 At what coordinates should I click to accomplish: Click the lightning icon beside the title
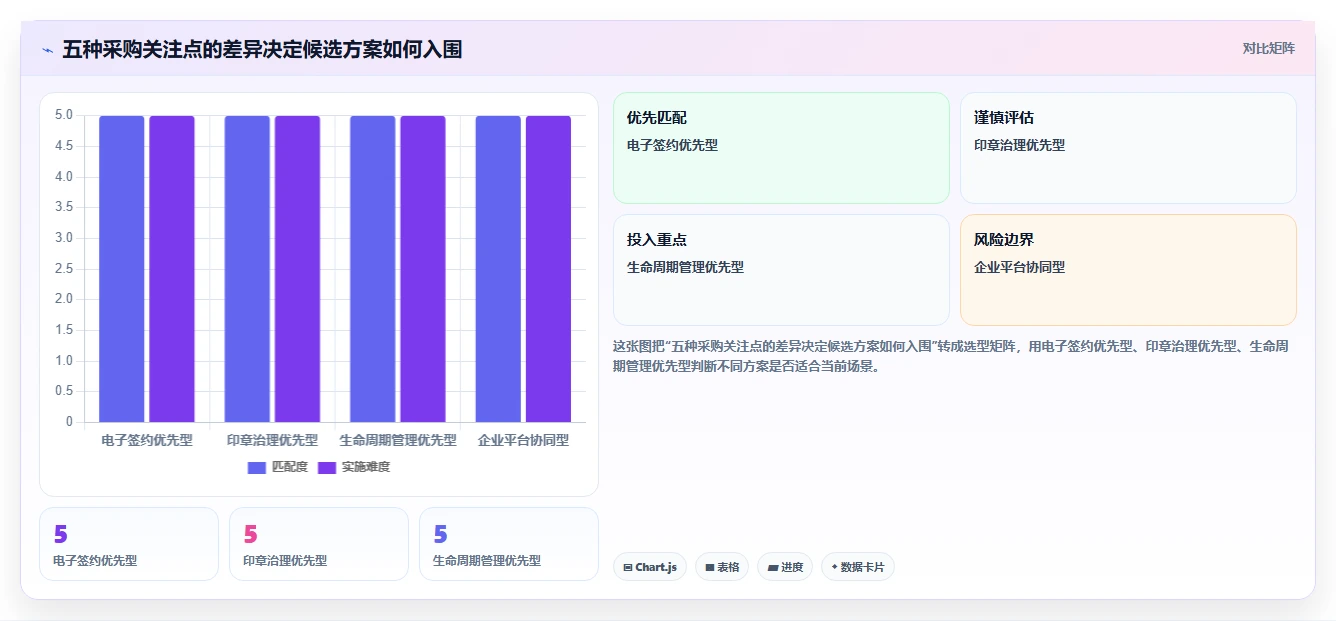47,50
